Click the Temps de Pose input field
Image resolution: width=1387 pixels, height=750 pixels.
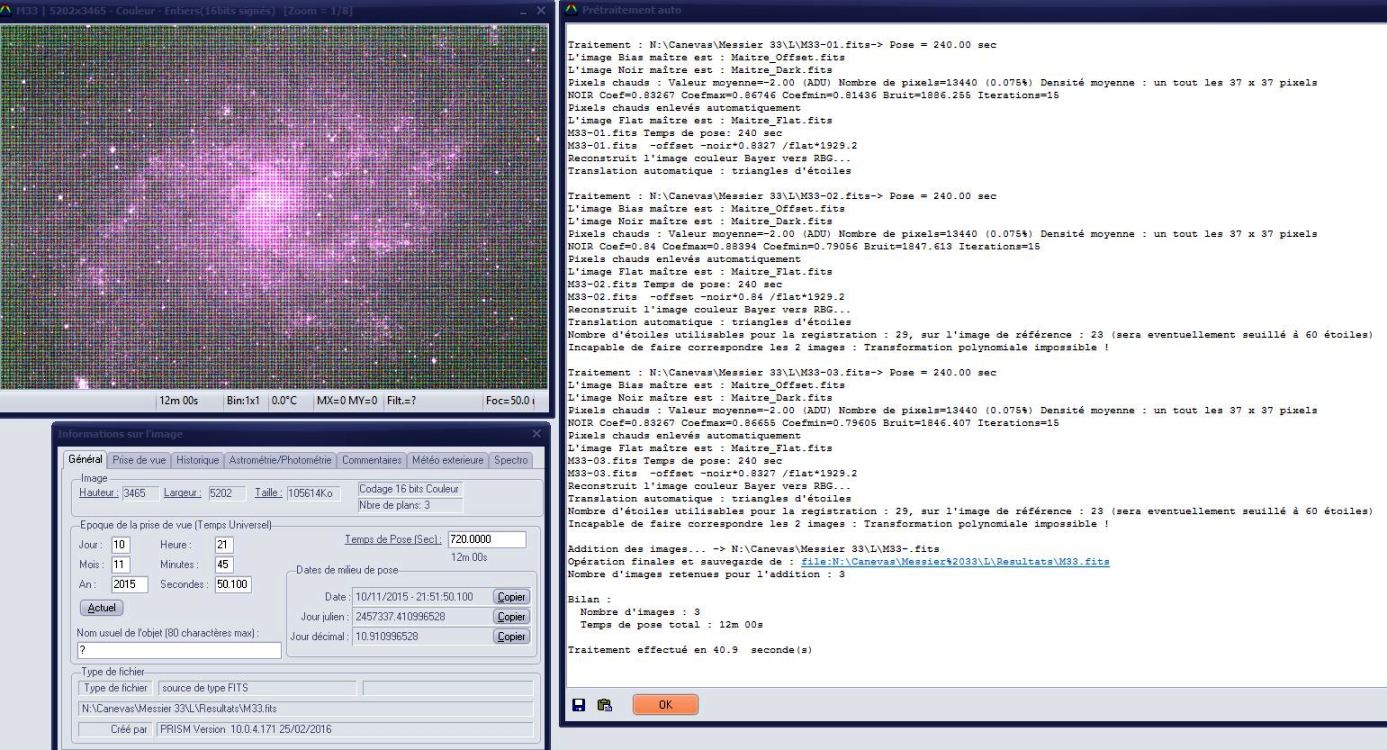point(484,540)
